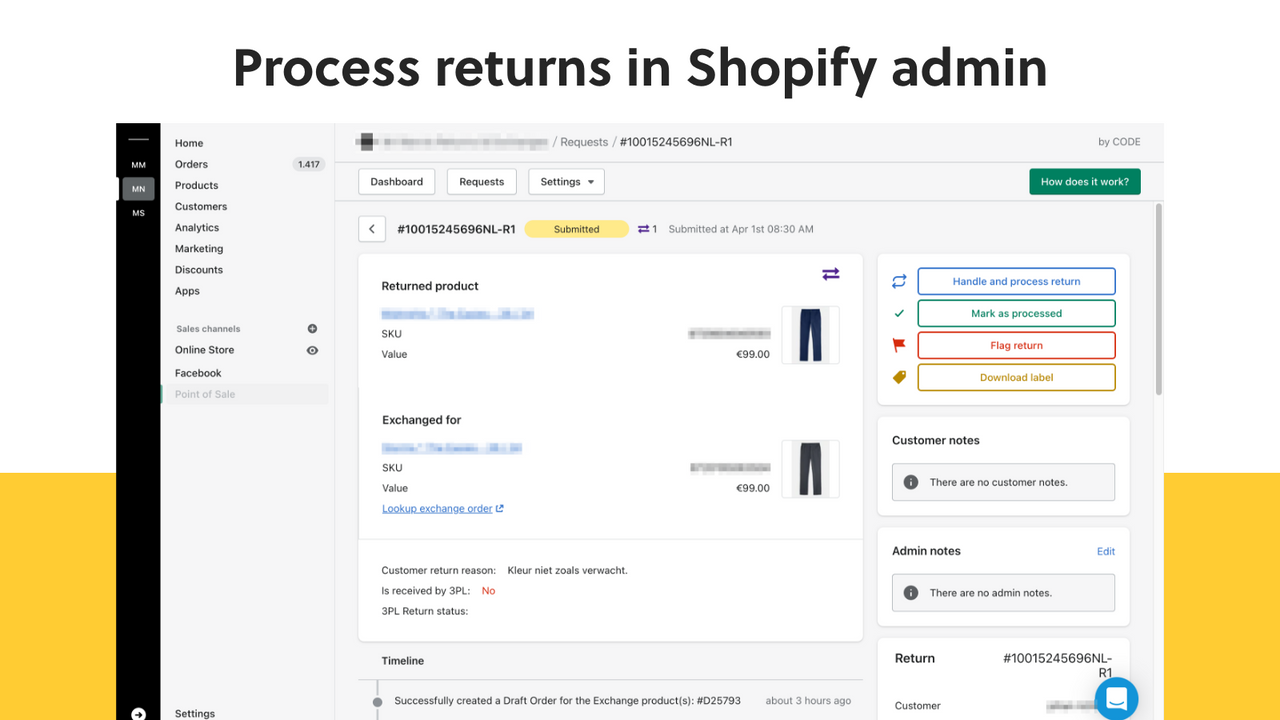Click the info icon in Admin notes

click(x=911, y=593)
